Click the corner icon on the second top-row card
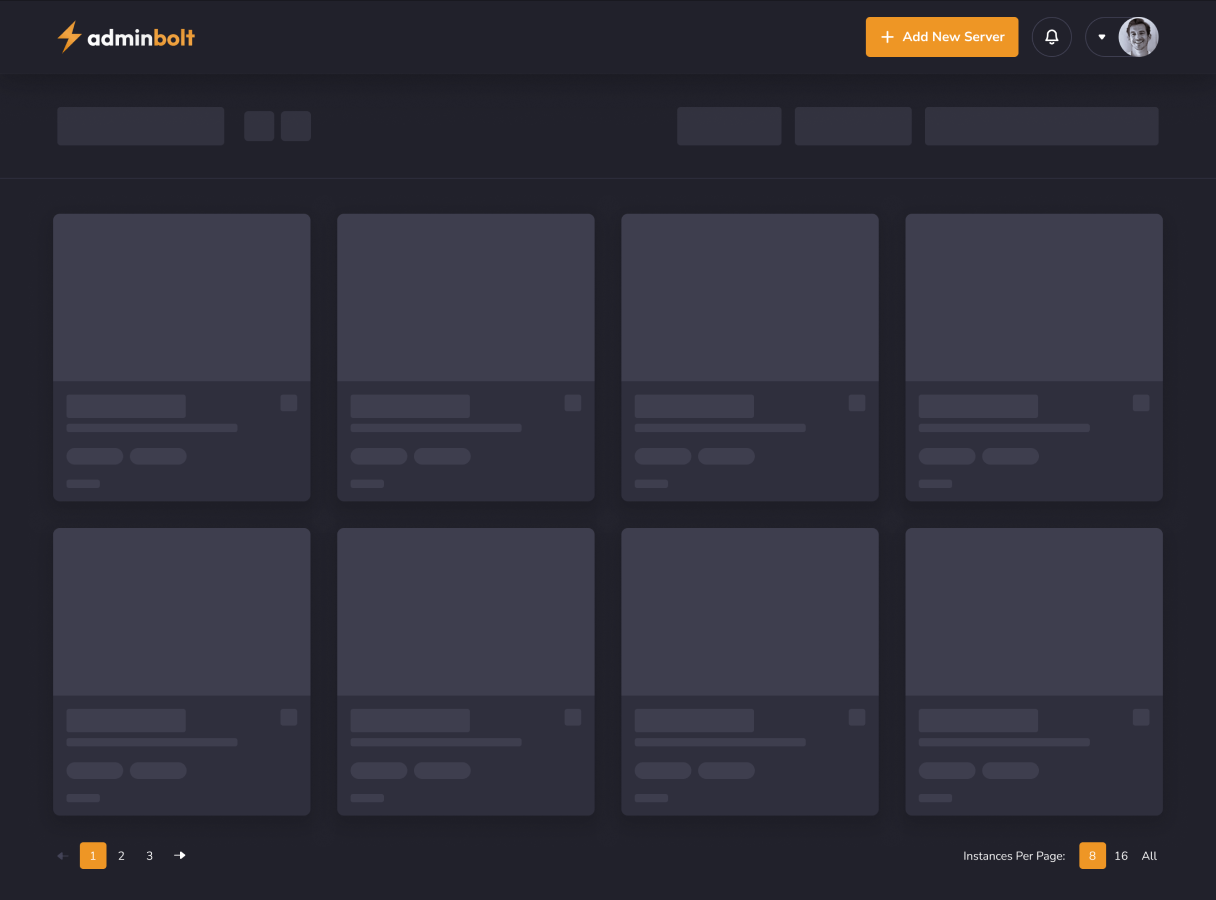 point(573,402)
